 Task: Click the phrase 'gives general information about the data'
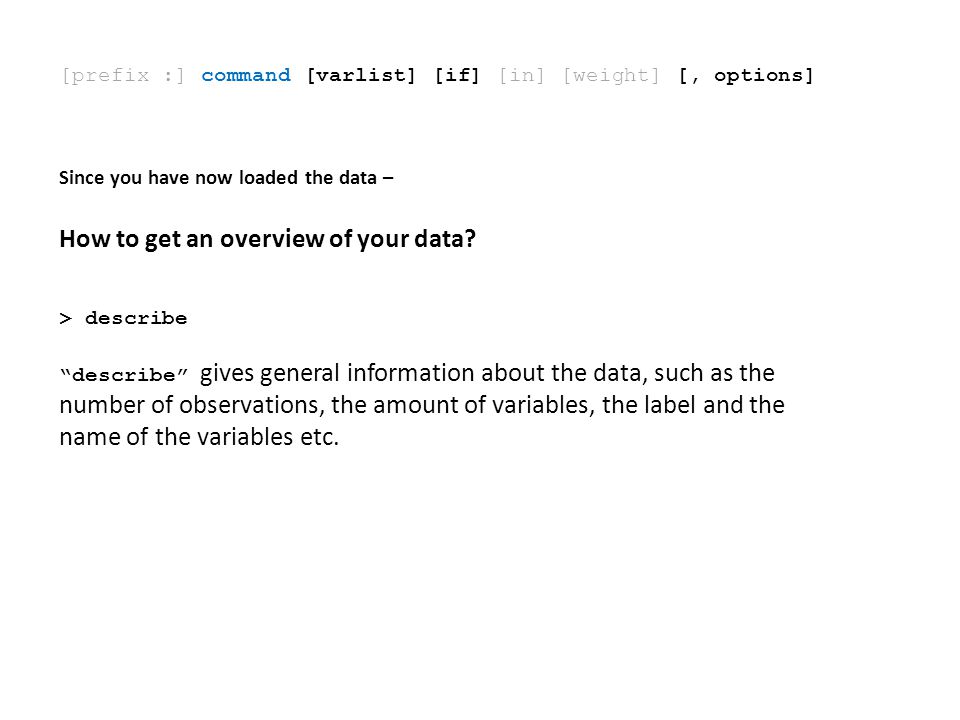pos(424,373)
